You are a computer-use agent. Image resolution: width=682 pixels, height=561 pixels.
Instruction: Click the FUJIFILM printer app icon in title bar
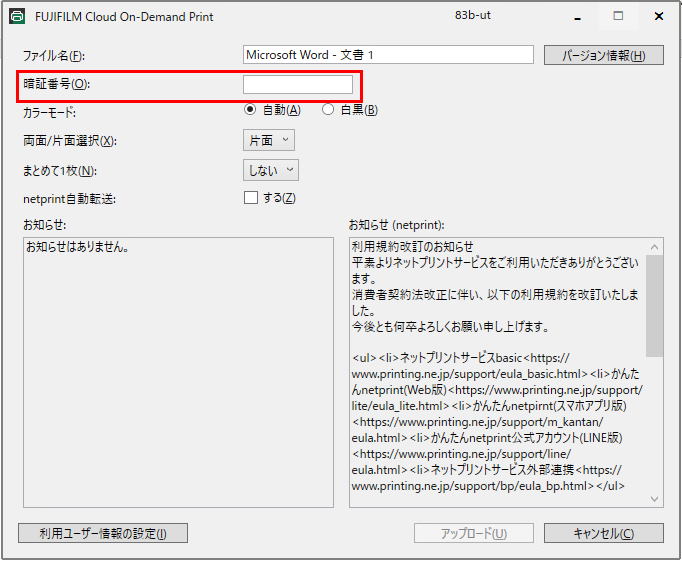click(17, 16)
